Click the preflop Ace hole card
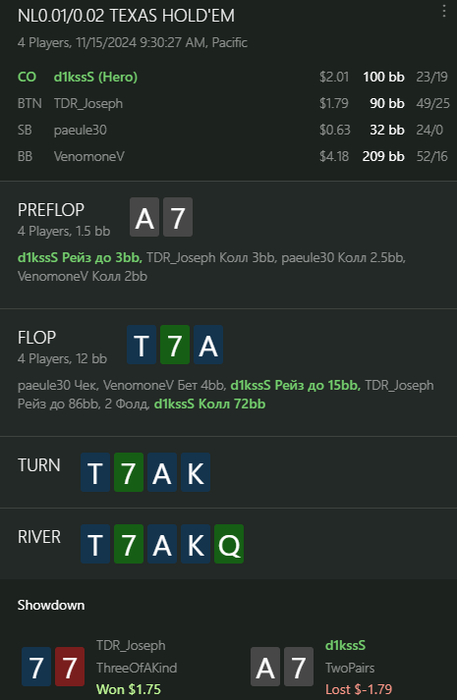The width and height of the screenshot is (457, 700). coord(144,217)
